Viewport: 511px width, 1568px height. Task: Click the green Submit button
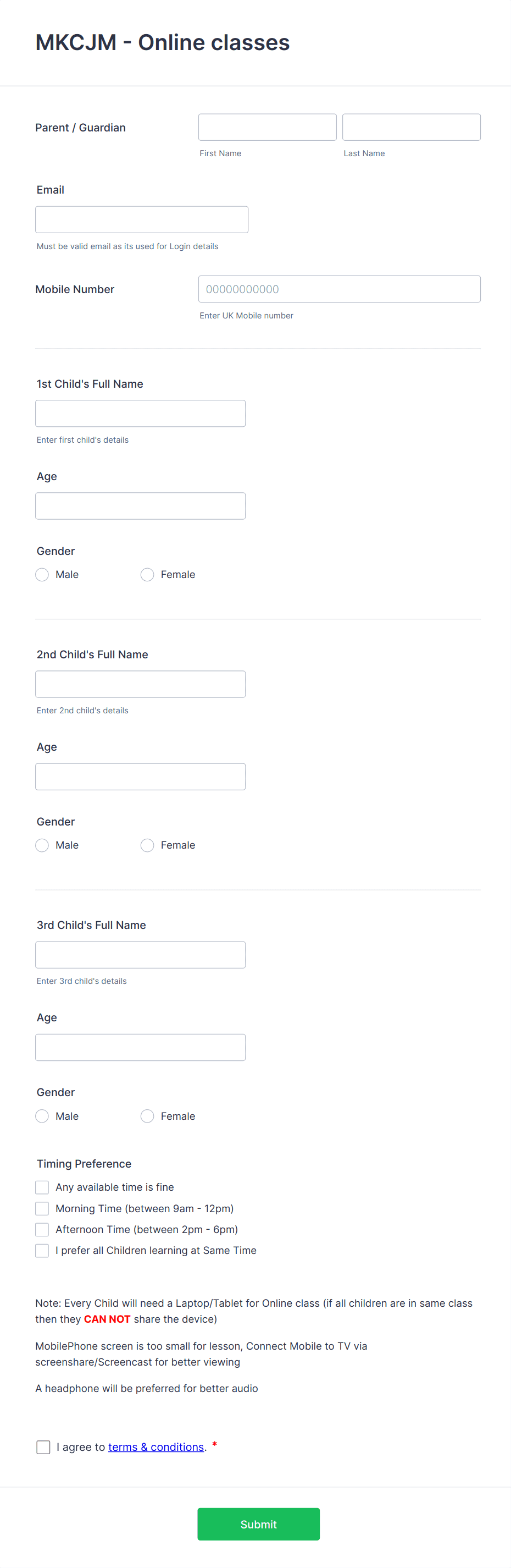pos(259,1524)
